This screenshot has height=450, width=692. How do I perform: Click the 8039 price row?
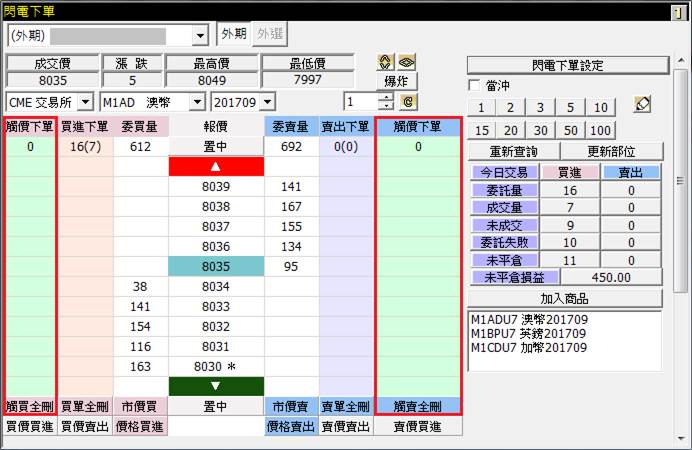(x=216, y=187)
